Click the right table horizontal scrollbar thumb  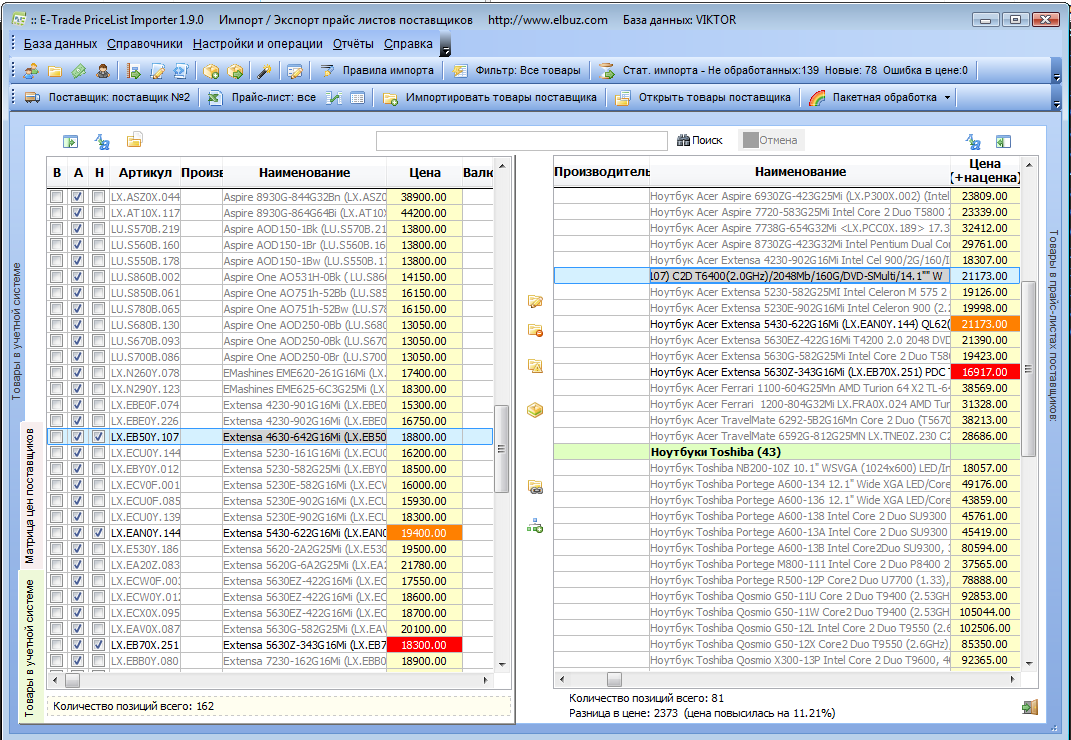click(614, 679)
